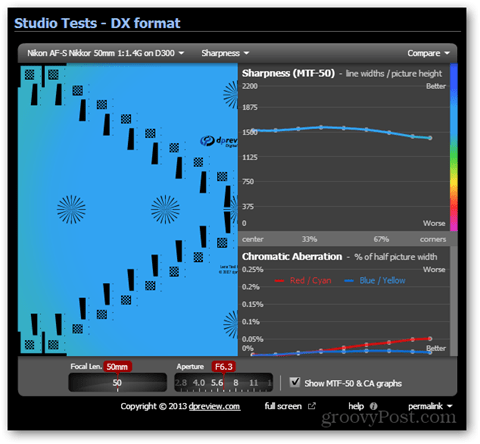This screenshot has height=444, width=480.
Task: Click the last sharpness data point at corners
Action: pyautogui.click(x=430, y=138)
